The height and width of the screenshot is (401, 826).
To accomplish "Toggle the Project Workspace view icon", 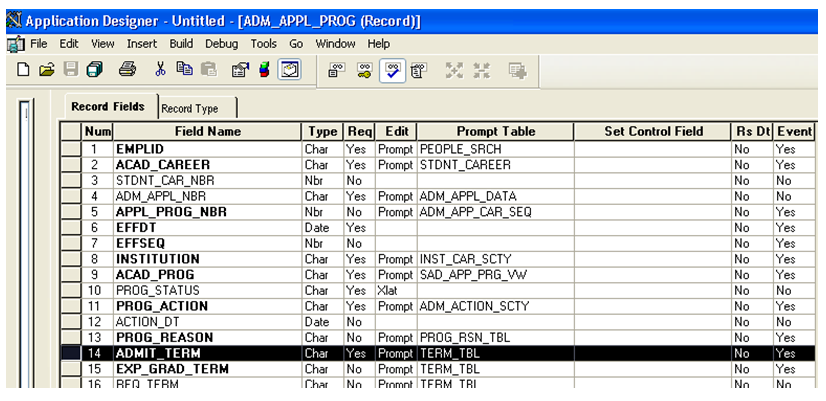I will 289,70.
